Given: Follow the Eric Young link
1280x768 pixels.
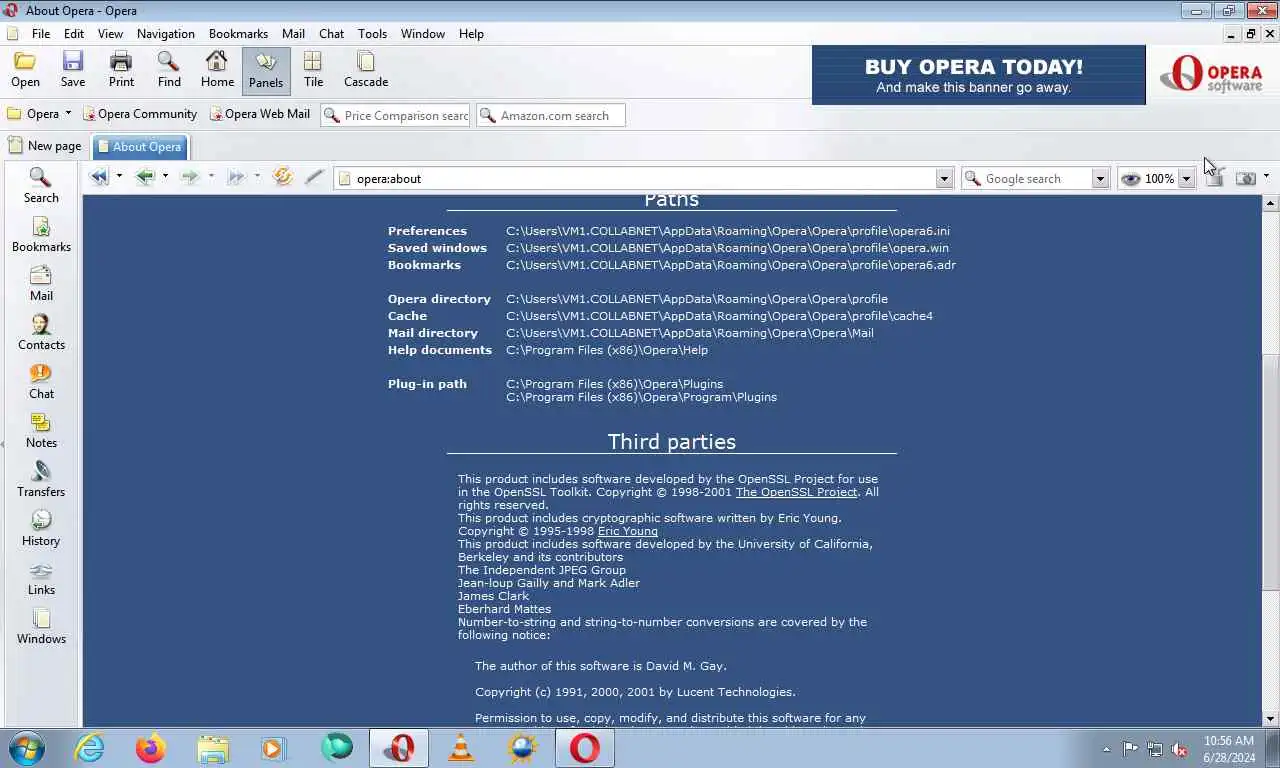Looking at the screenshot, I should coord(627,531).
